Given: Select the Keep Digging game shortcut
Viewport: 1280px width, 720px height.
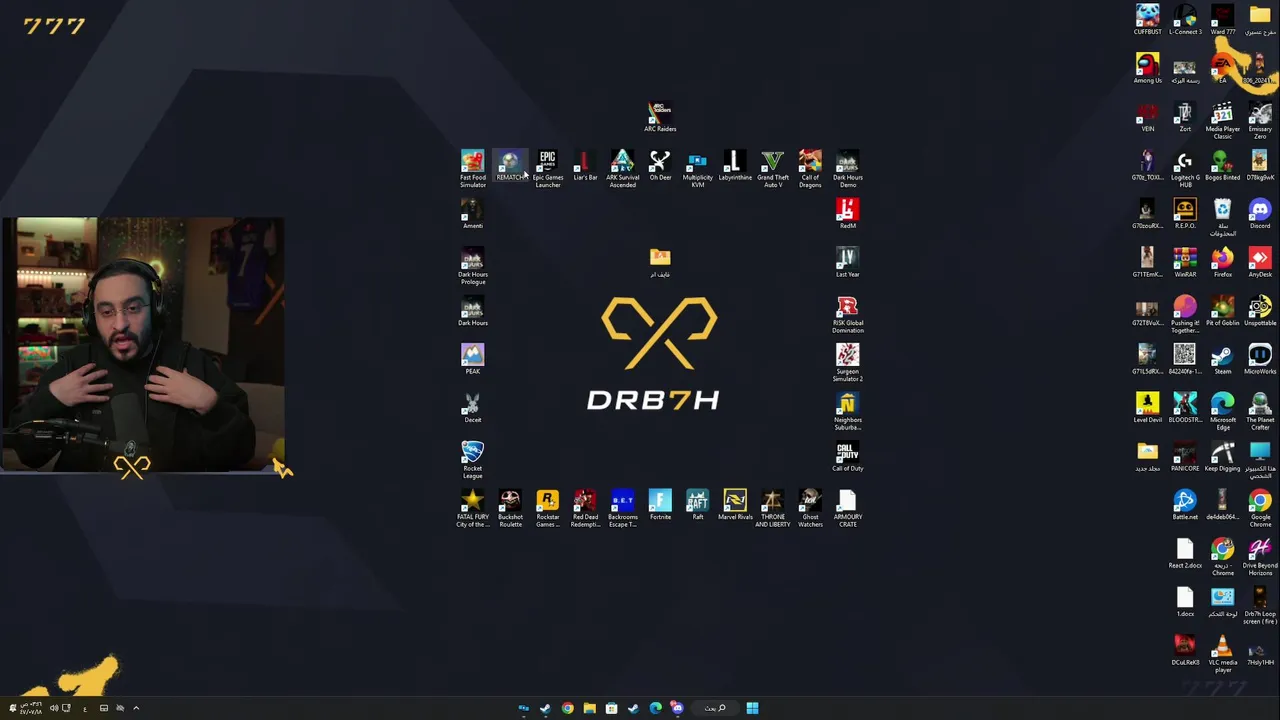Looking at the screenshot, I should tap(1223, 457).
